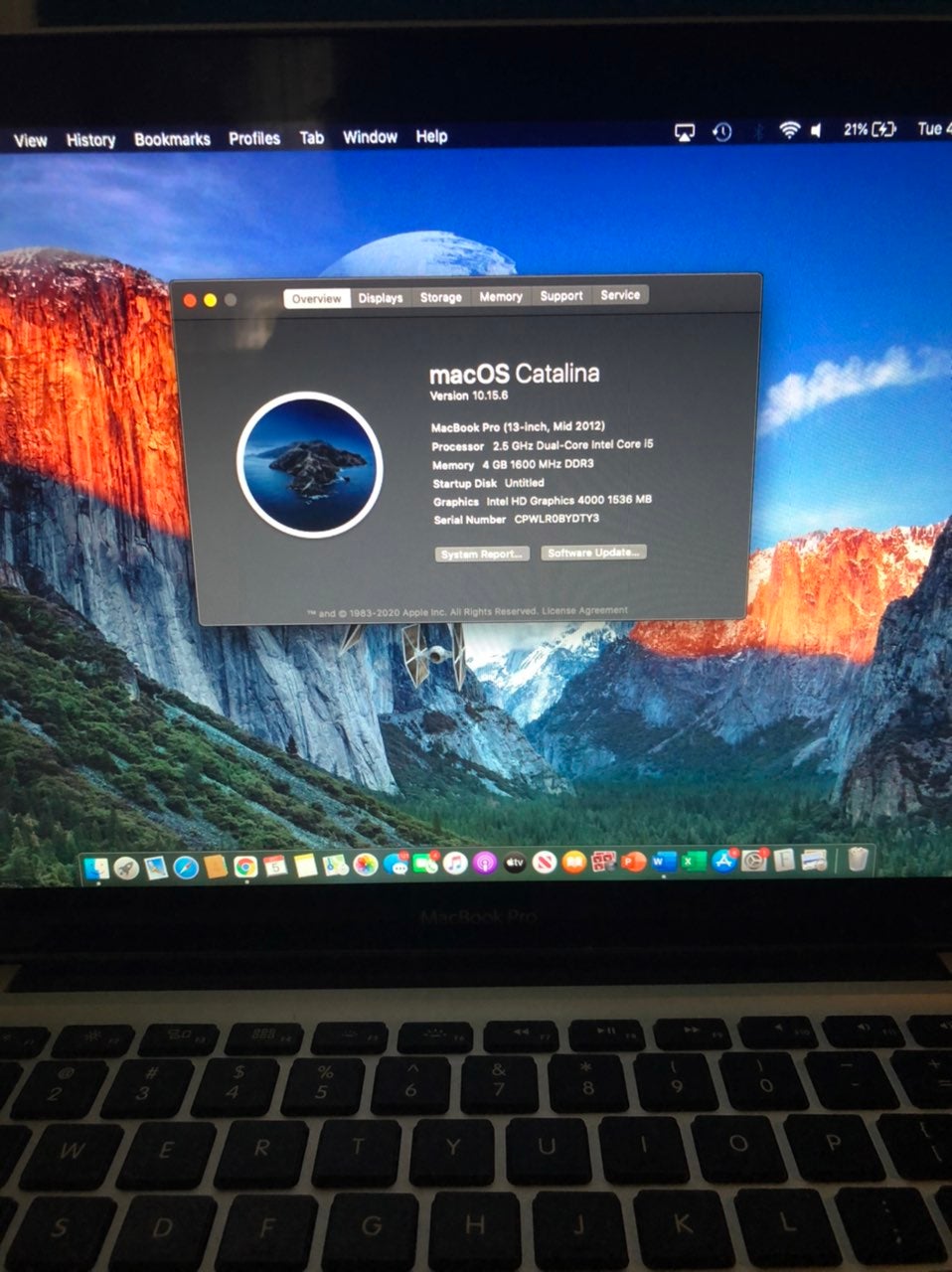Launch Microsoft Word from the Dock

point(663,862)
